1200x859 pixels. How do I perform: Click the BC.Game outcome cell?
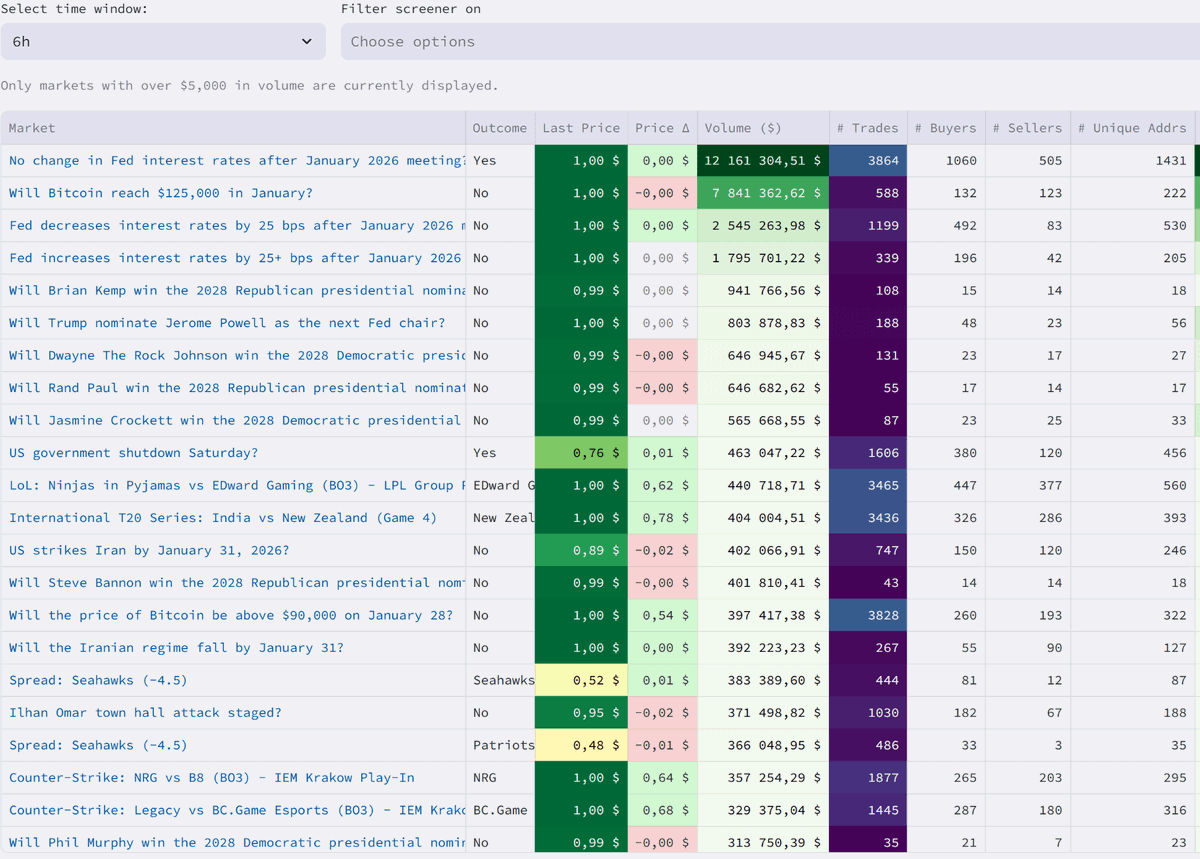500,811
